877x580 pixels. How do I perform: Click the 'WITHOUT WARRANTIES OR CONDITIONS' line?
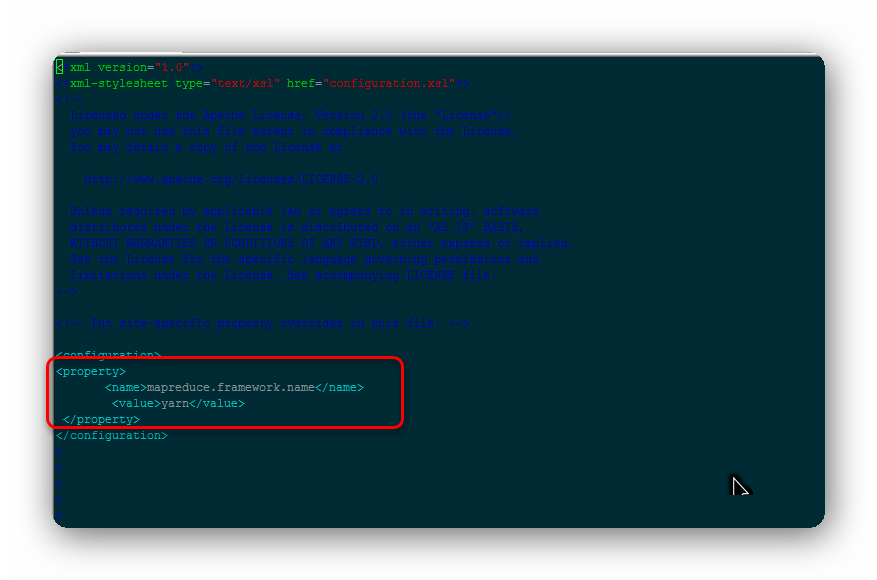(x=321, y=243)
